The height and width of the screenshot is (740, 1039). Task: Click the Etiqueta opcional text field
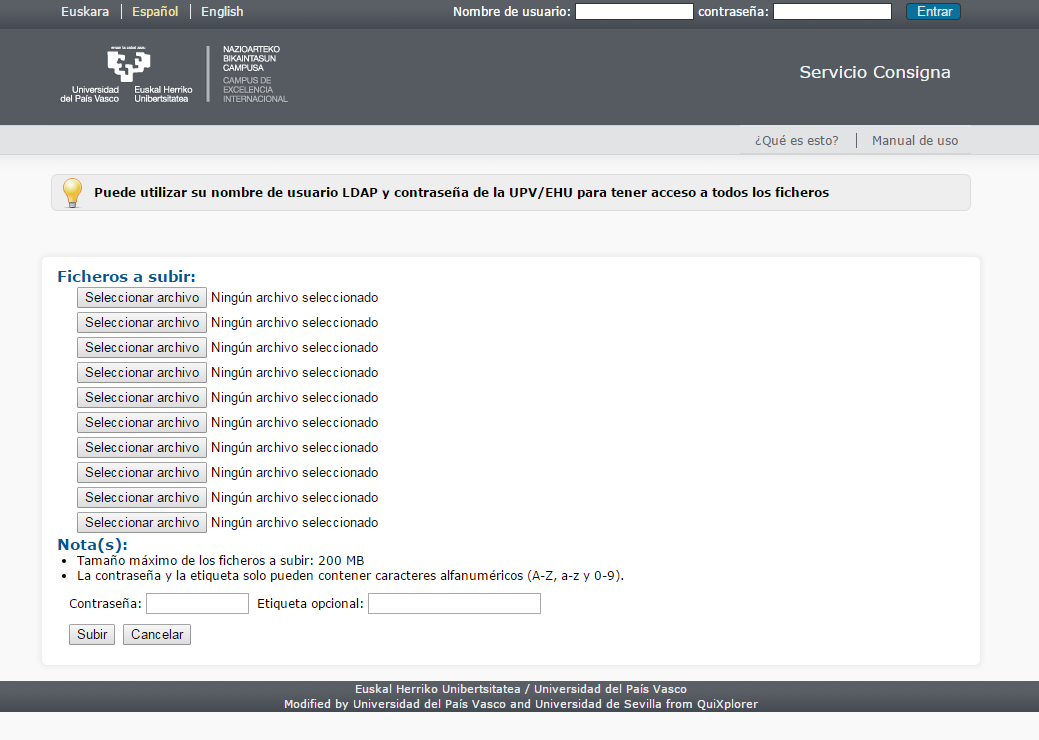454,604
